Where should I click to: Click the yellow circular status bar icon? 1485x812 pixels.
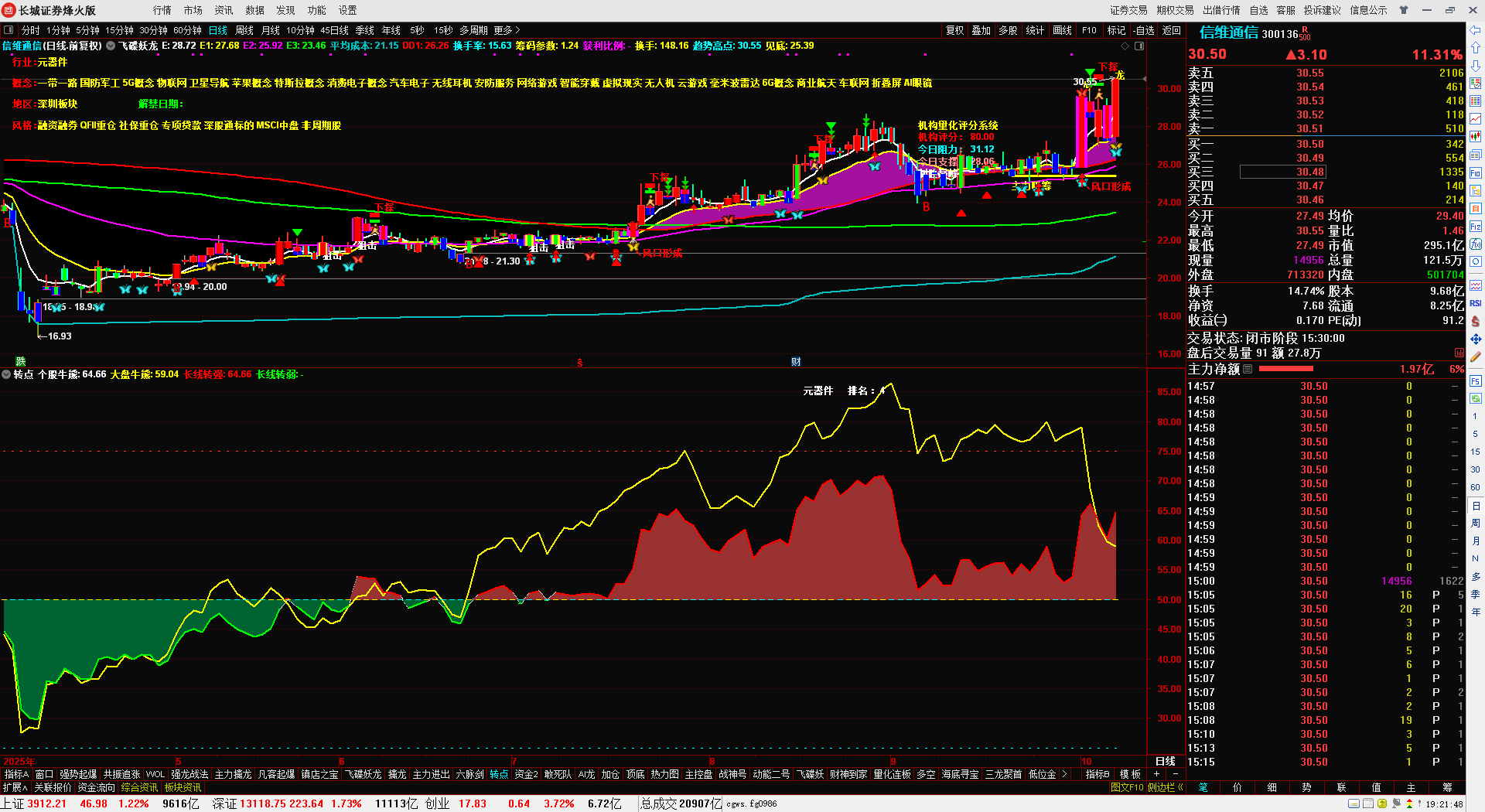(x=1382, y=803)
